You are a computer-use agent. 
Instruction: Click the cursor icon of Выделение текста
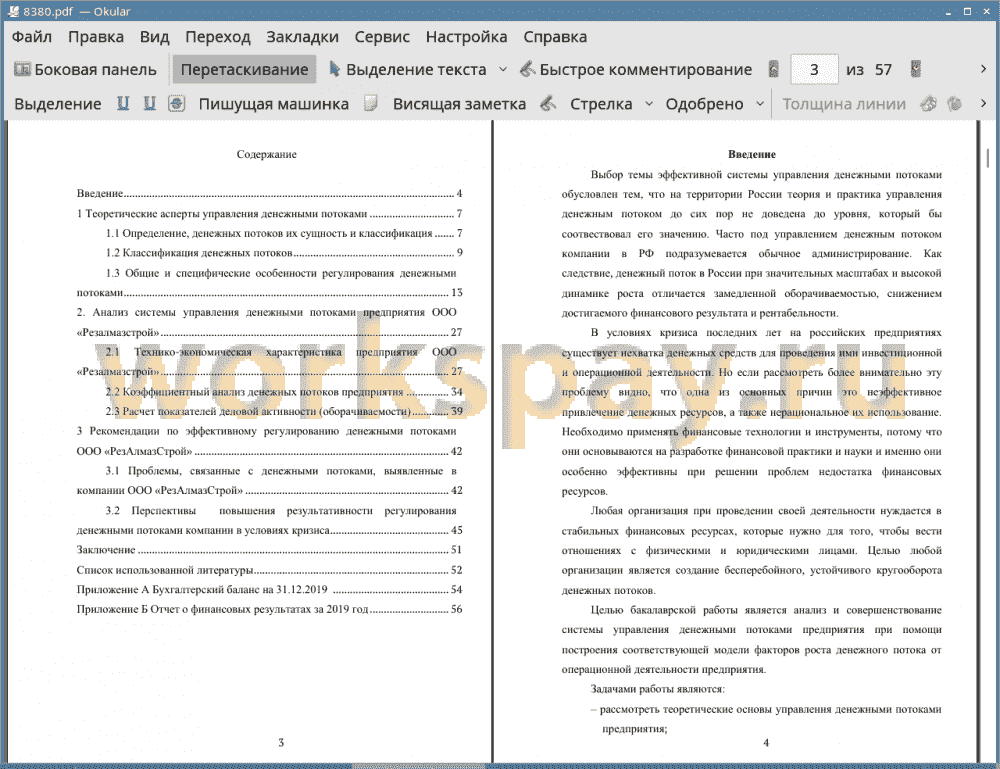[334, 69]
